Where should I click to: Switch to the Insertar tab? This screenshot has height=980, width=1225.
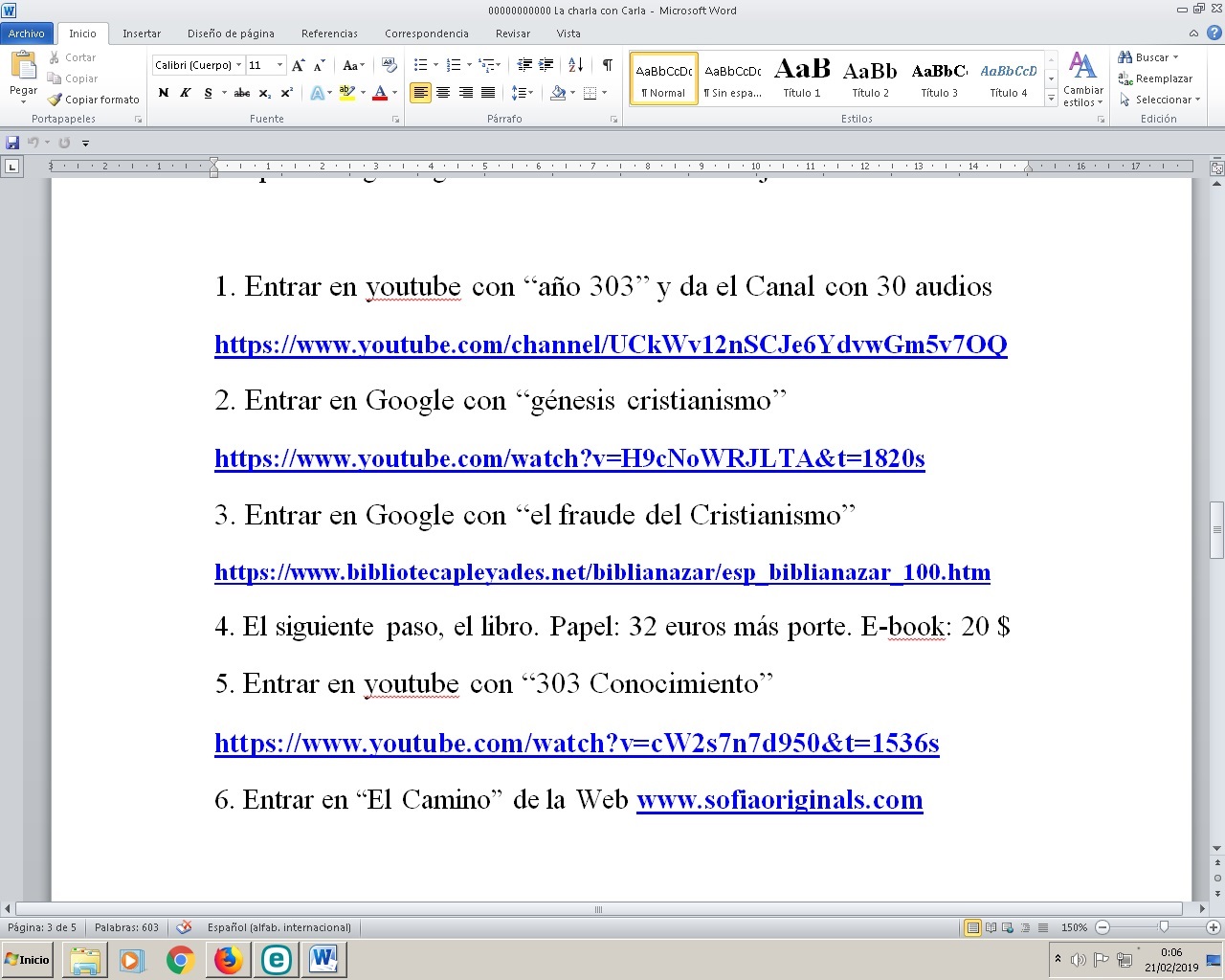point(142,33)
